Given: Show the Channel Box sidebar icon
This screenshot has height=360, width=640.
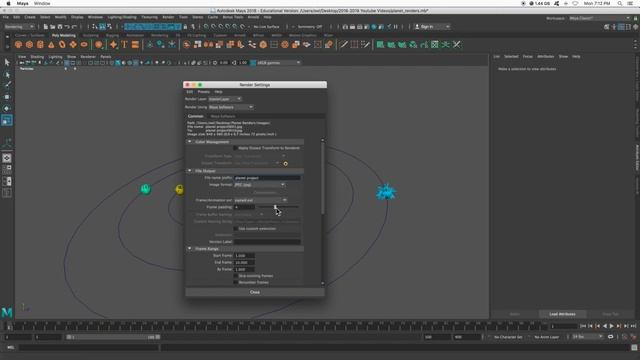Looking at the screenshot, I should click(x=636, y=27).
